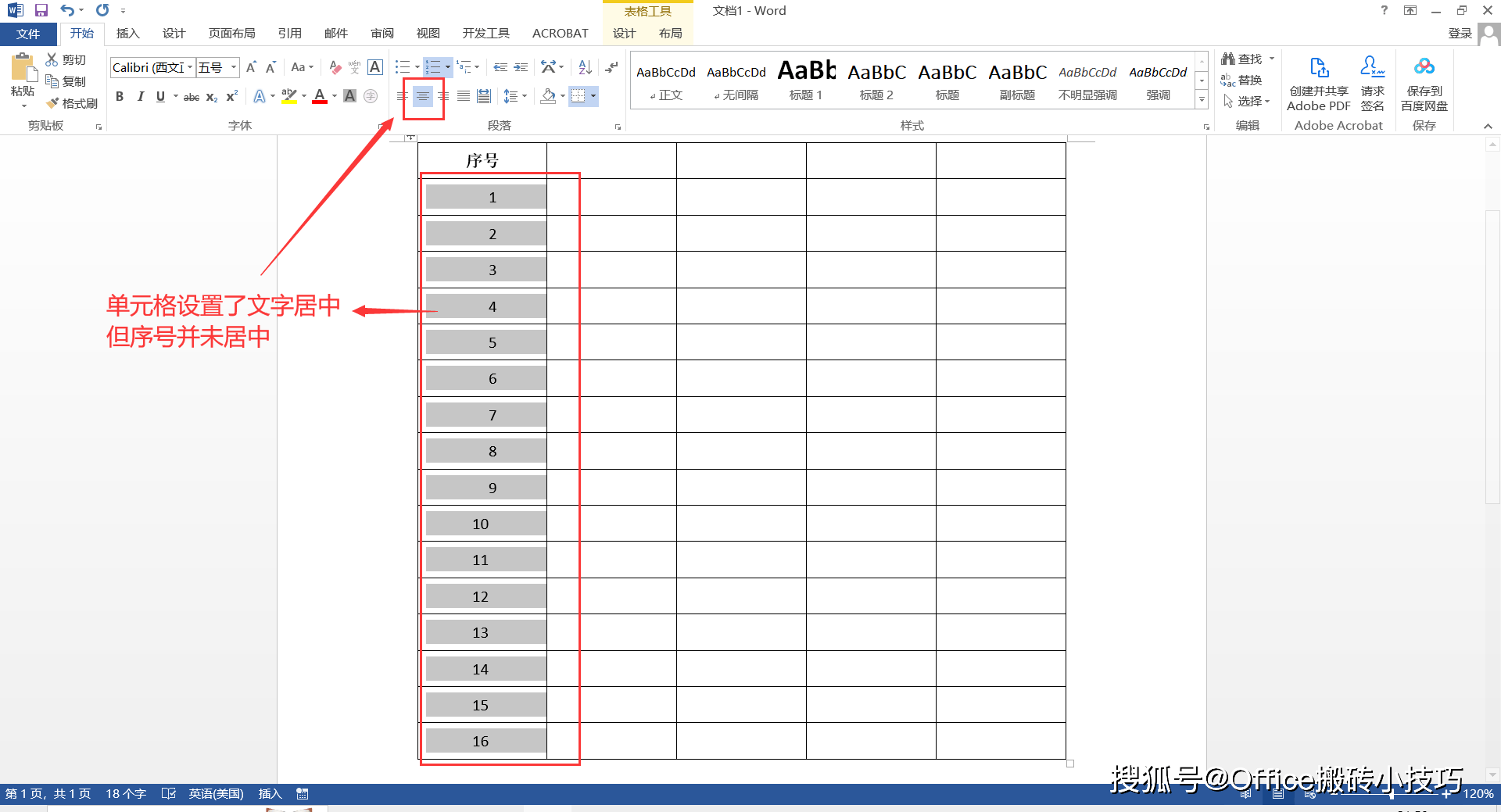Viewport: 1501px width, 812px height.
Task: Click the Character Border icon
Action: click(x=375, y=67)
